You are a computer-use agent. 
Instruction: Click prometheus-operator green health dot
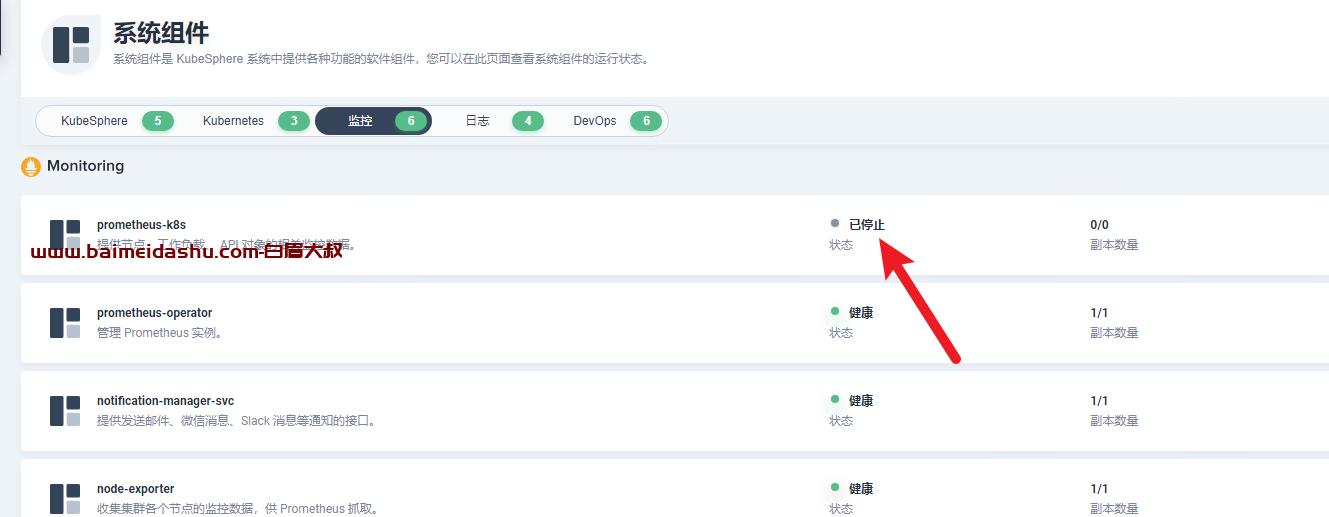point(835,312)
